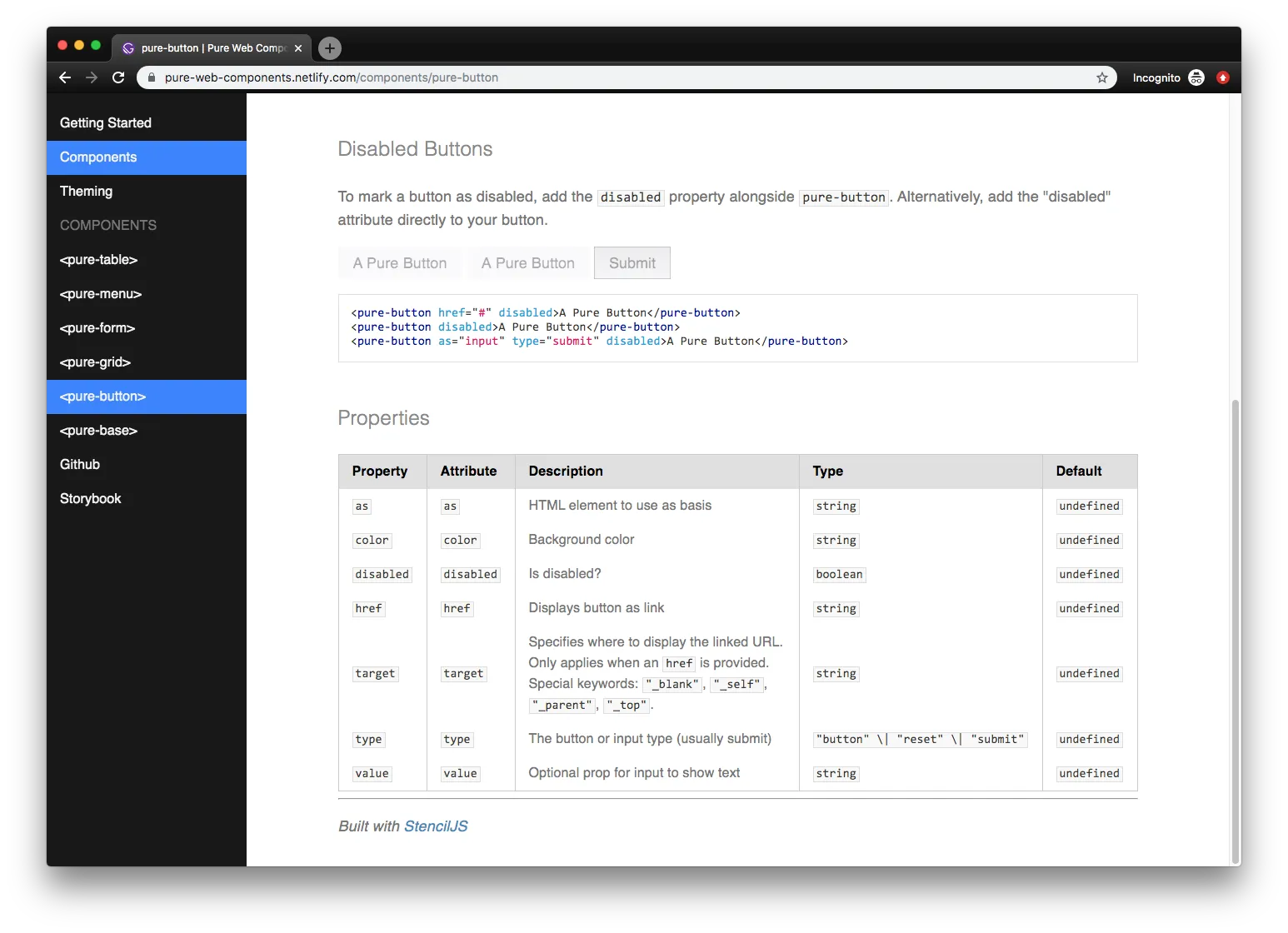Click the padlock icon in the address bar

[x=151, y=77]
